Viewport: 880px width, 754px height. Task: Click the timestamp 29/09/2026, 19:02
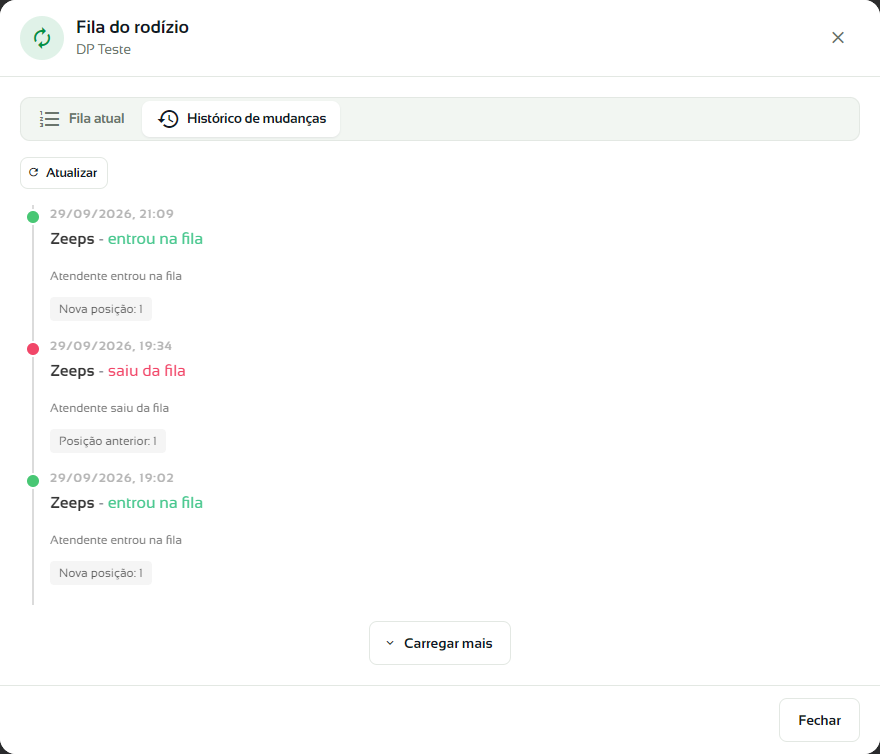coord(112,478)
